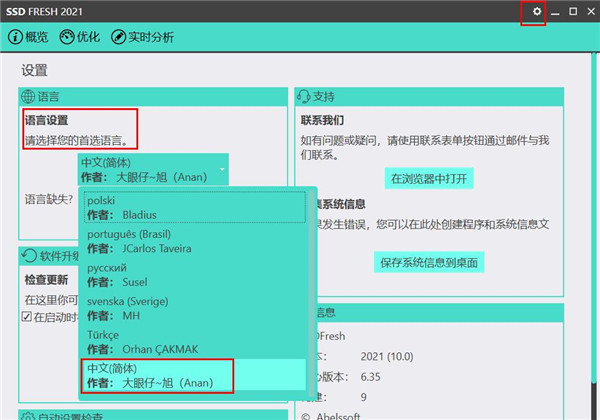Click 在浏览器中打开 button
The height and width of the screenshot is (420, 600).
(428, 179)
